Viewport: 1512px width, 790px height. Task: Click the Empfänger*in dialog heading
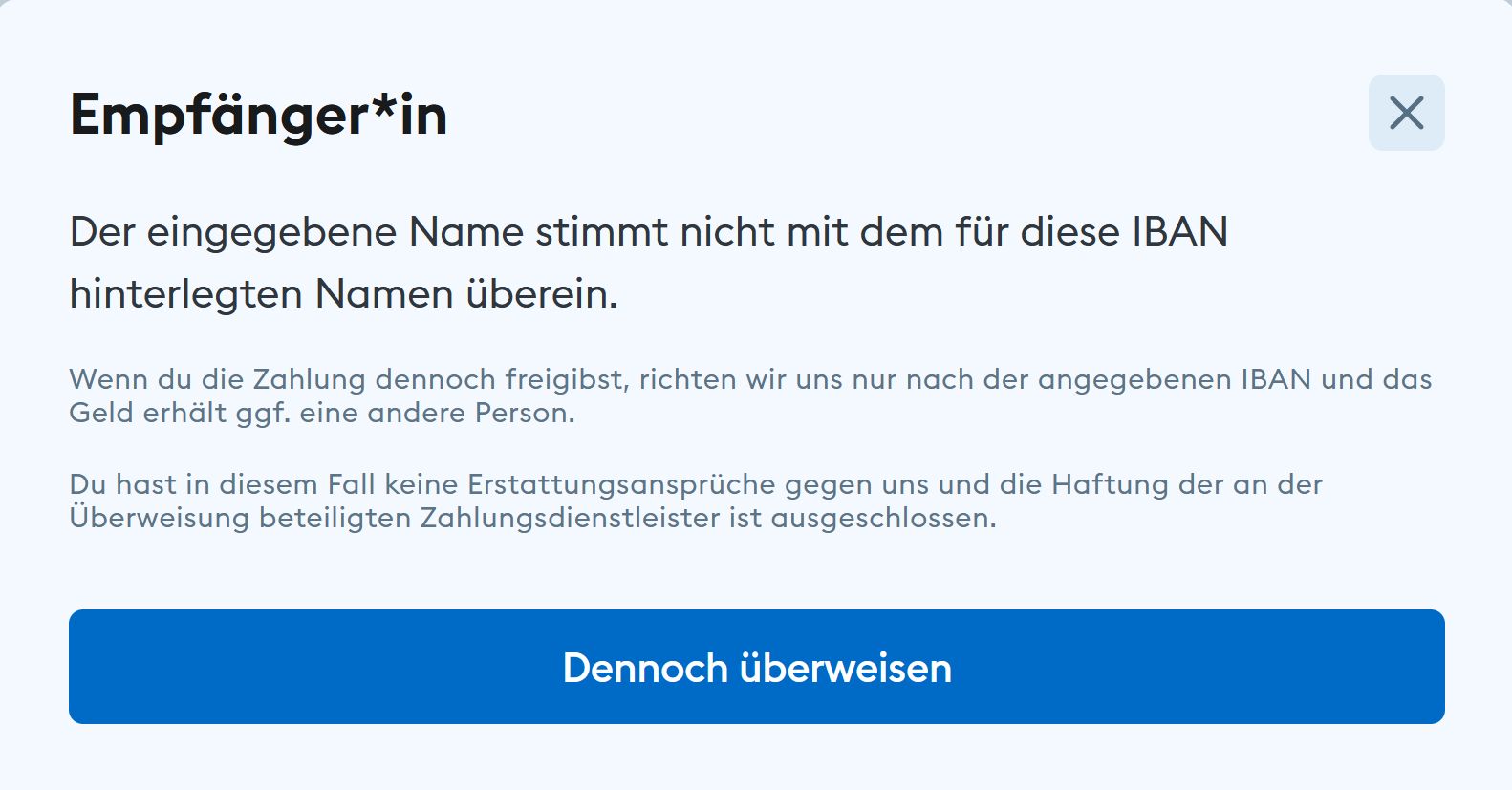(x=259, y=116)
